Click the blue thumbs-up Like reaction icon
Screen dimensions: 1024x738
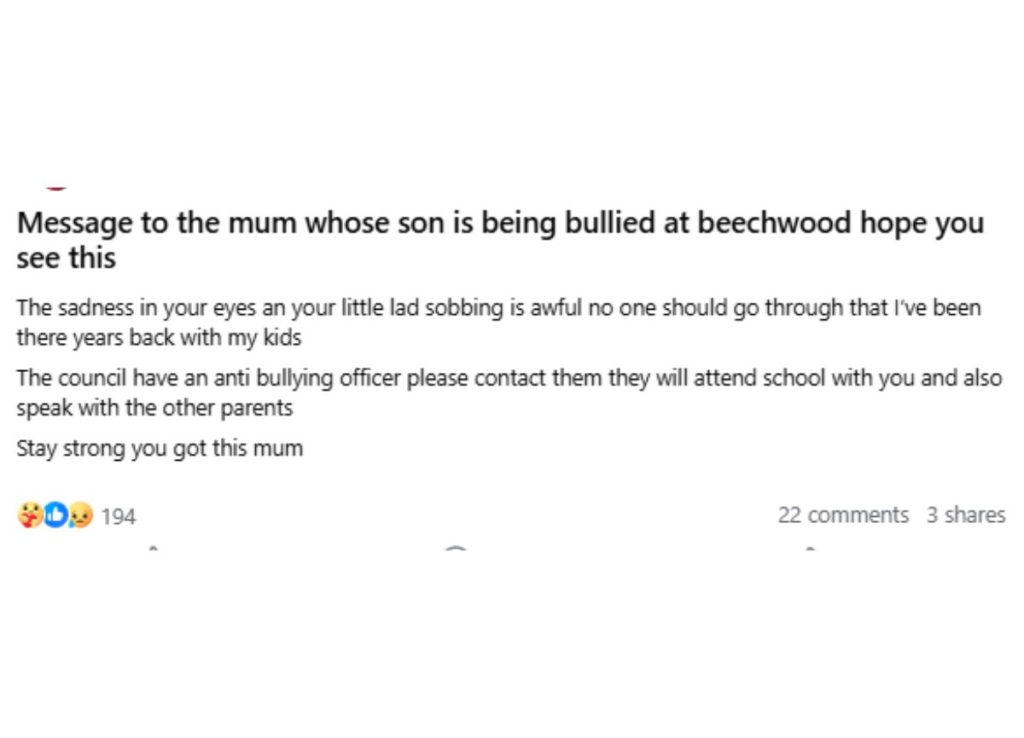(55, 515)
